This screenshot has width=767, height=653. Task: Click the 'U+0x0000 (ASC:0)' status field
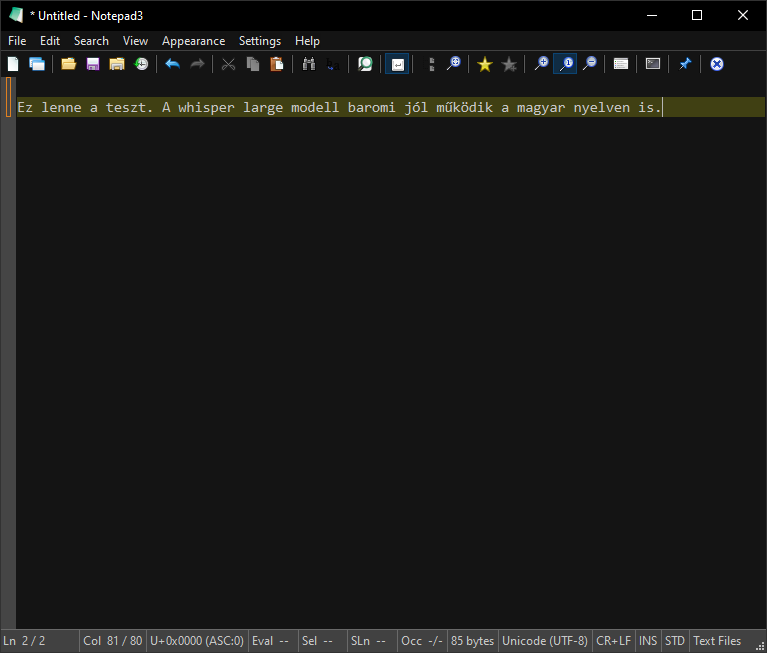point(197,641)
